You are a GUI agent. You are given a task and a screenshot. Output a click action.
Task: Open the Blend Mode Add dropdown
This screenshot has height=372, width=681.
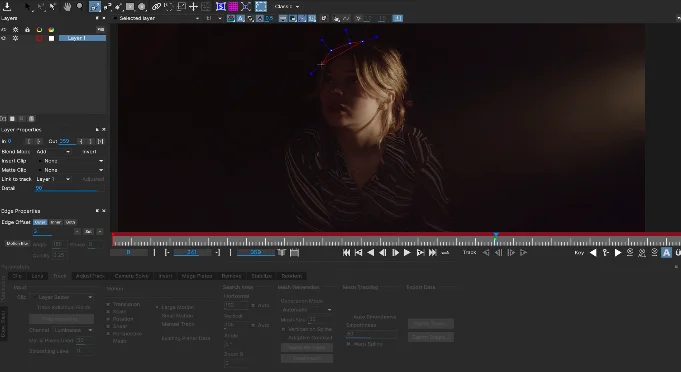[x=53, y=152]
